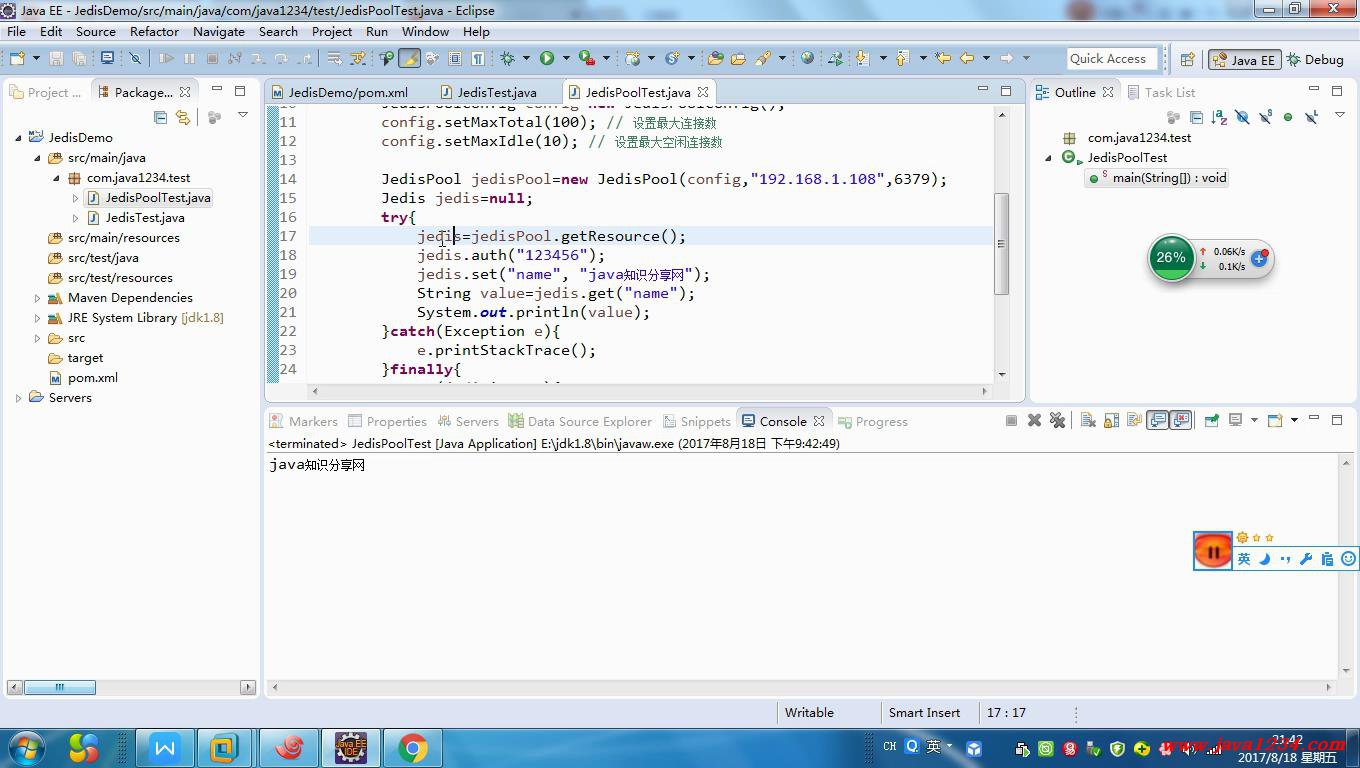The image size is (1360, 768).
Task: Open the Navigate menu
Action: tap(219, 31)
